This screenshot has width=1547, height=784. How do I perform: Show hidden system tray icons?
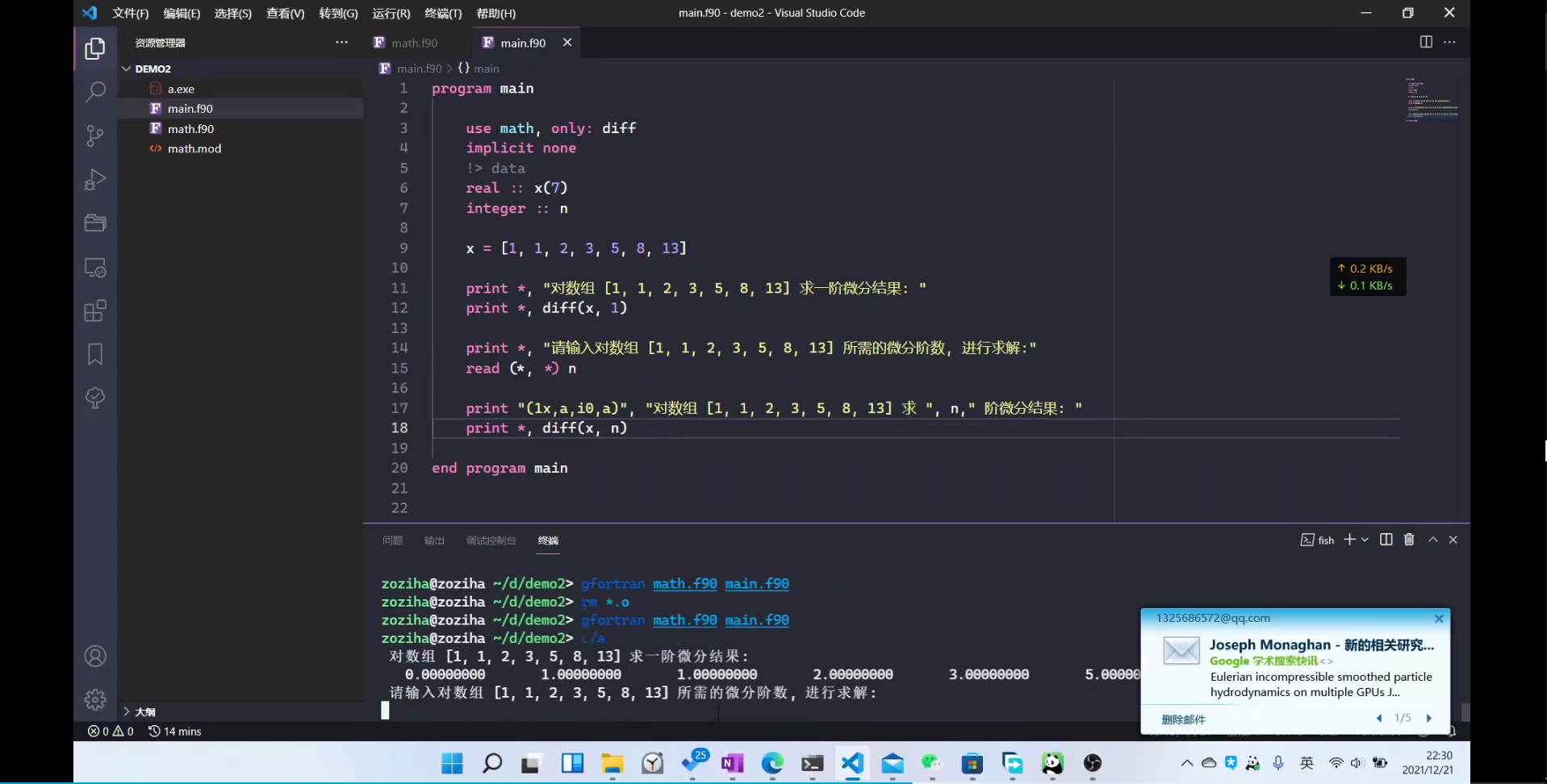point(1186,763)
